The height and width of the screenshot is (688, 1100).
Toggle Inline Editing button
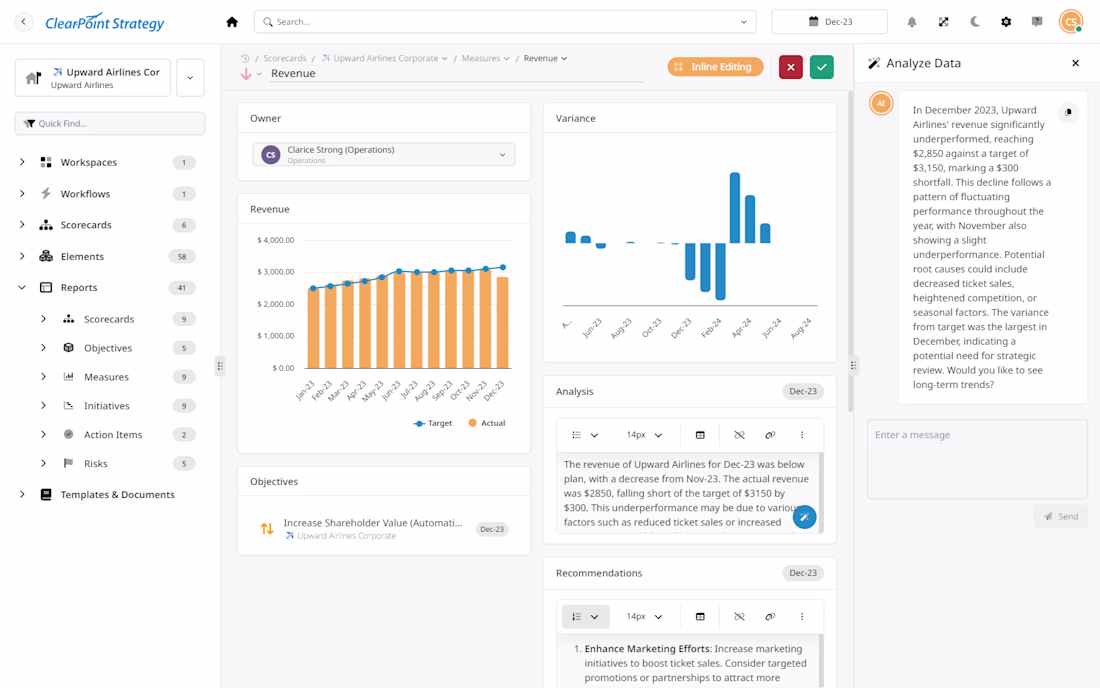(715, 67)
